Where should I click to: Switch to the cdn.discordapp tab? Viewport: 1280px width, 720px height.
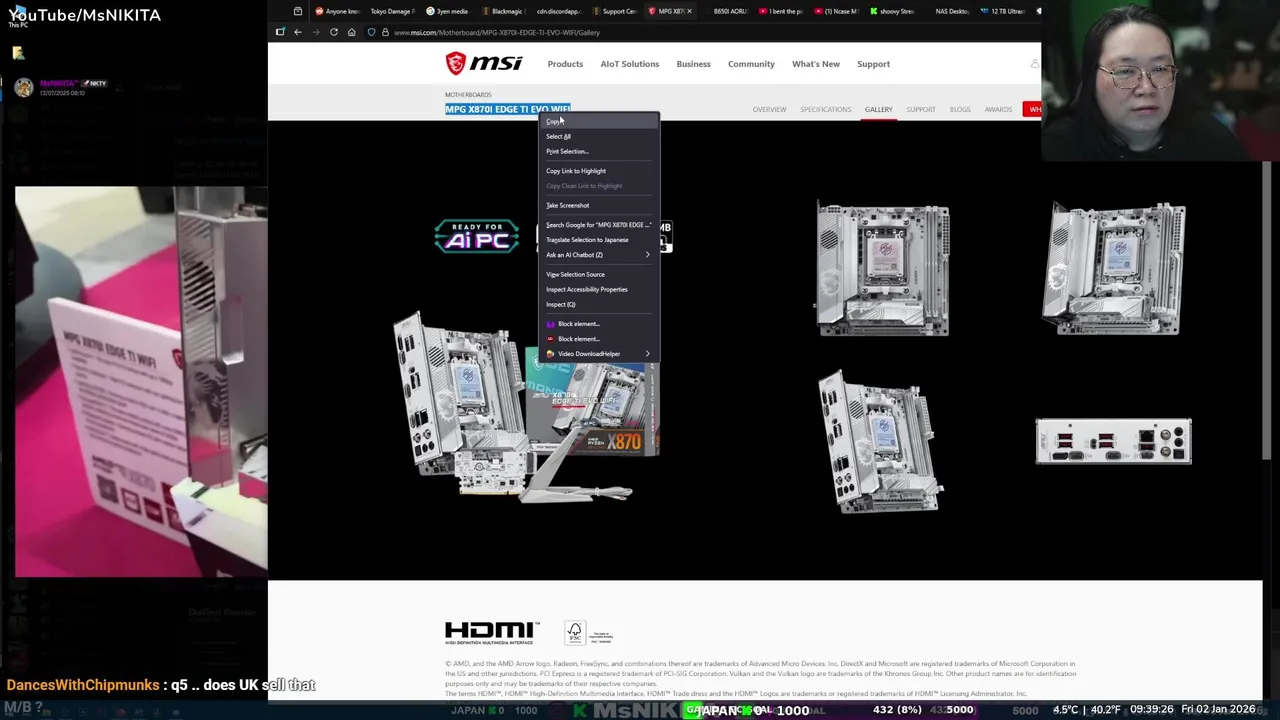point(558,11)
